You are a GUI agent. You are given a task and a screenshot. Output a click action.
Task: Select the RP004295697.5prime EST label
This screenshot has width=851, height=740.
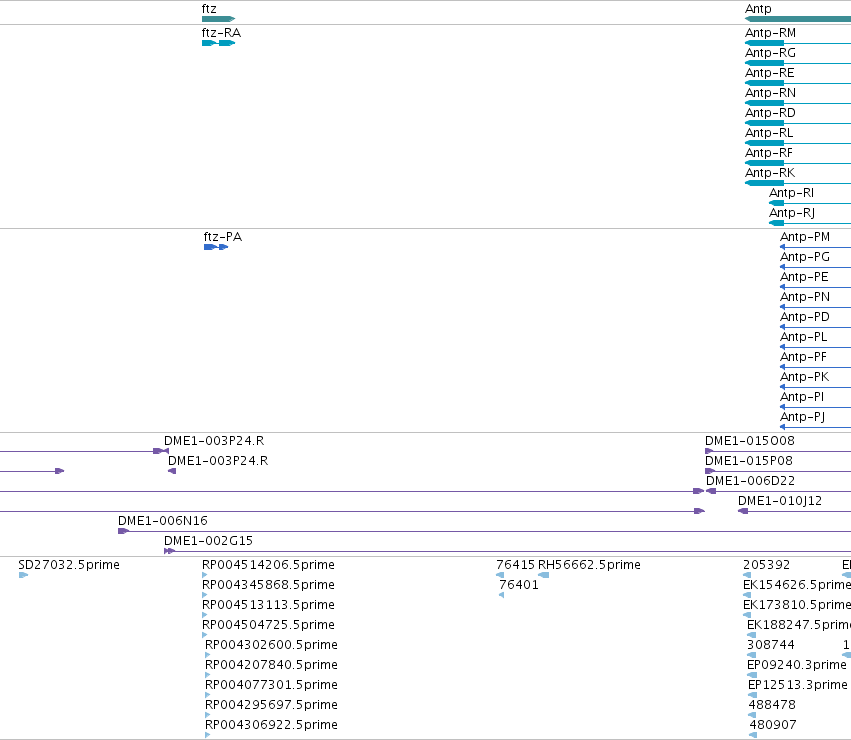coord(271,705)
